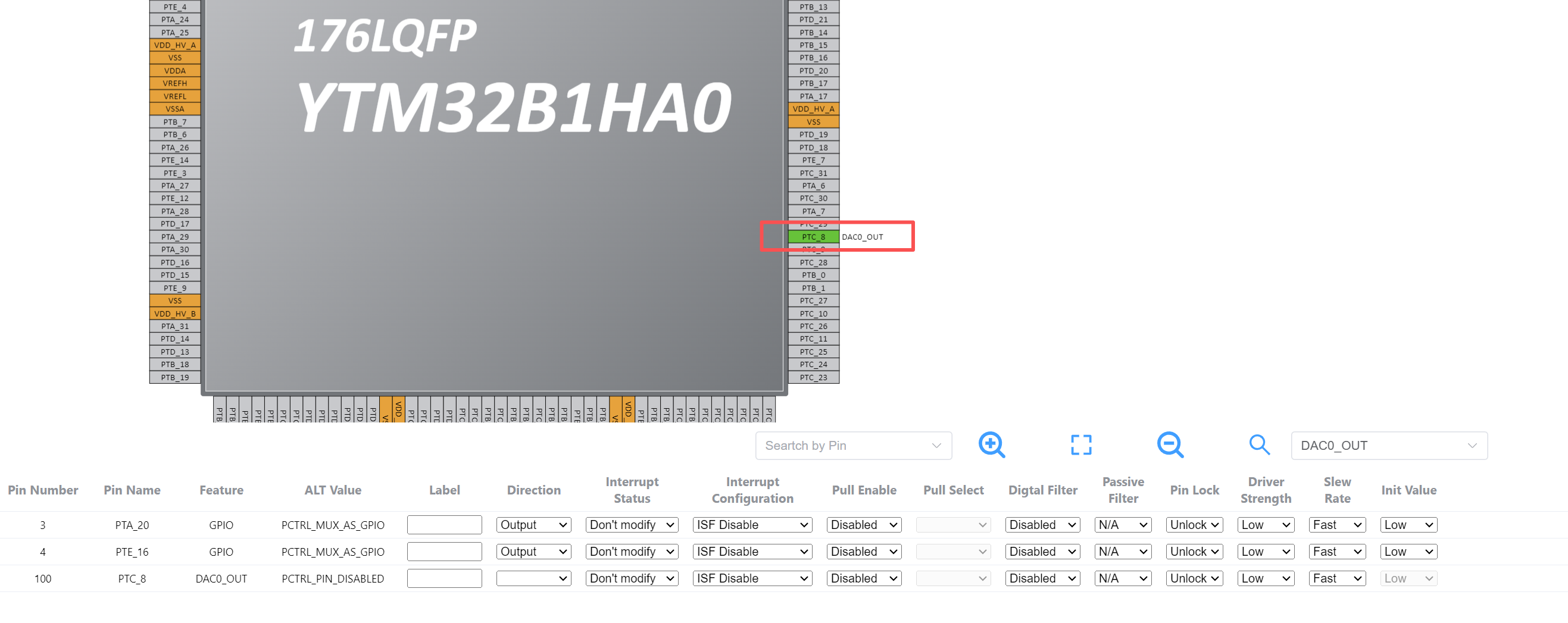Screen dimensions: 1568x623
Task: Open the DAC0_OUT feature search dropdown
Action: click(1388, 445)
